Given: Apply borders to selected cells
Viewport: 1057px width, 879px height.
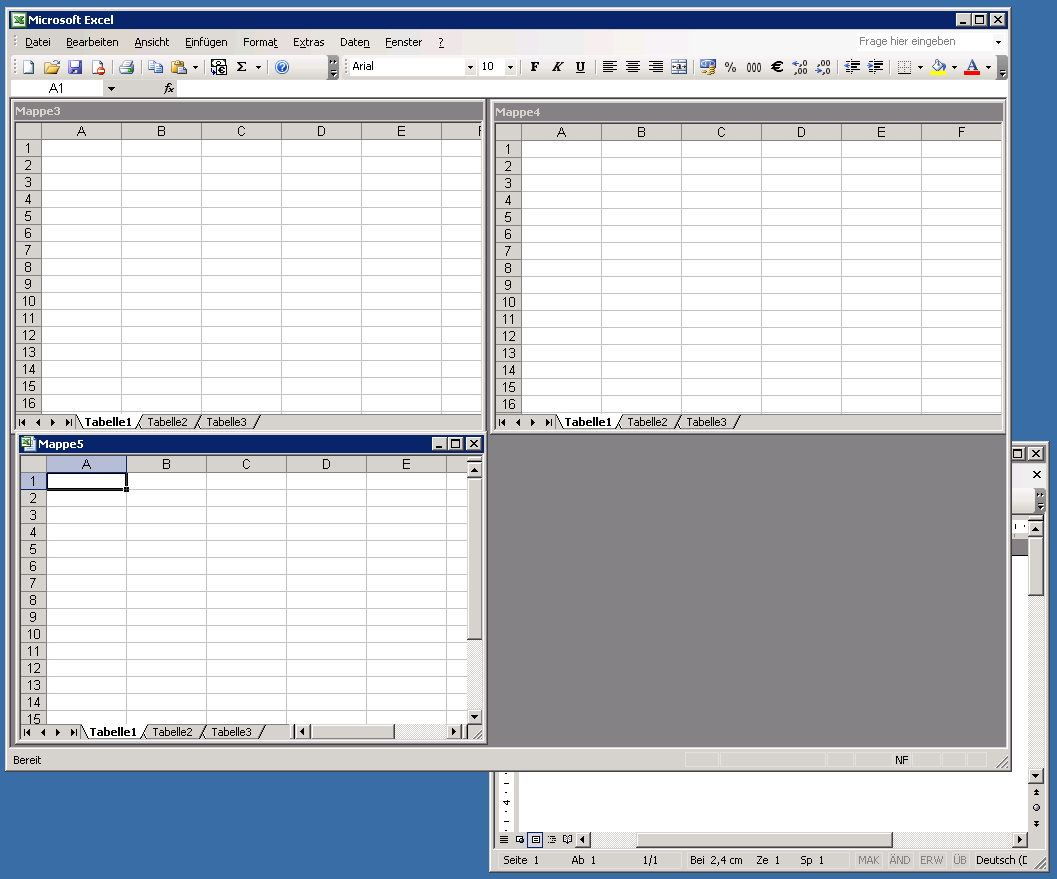Looking at the screenshot, I should tap(905, 67).
